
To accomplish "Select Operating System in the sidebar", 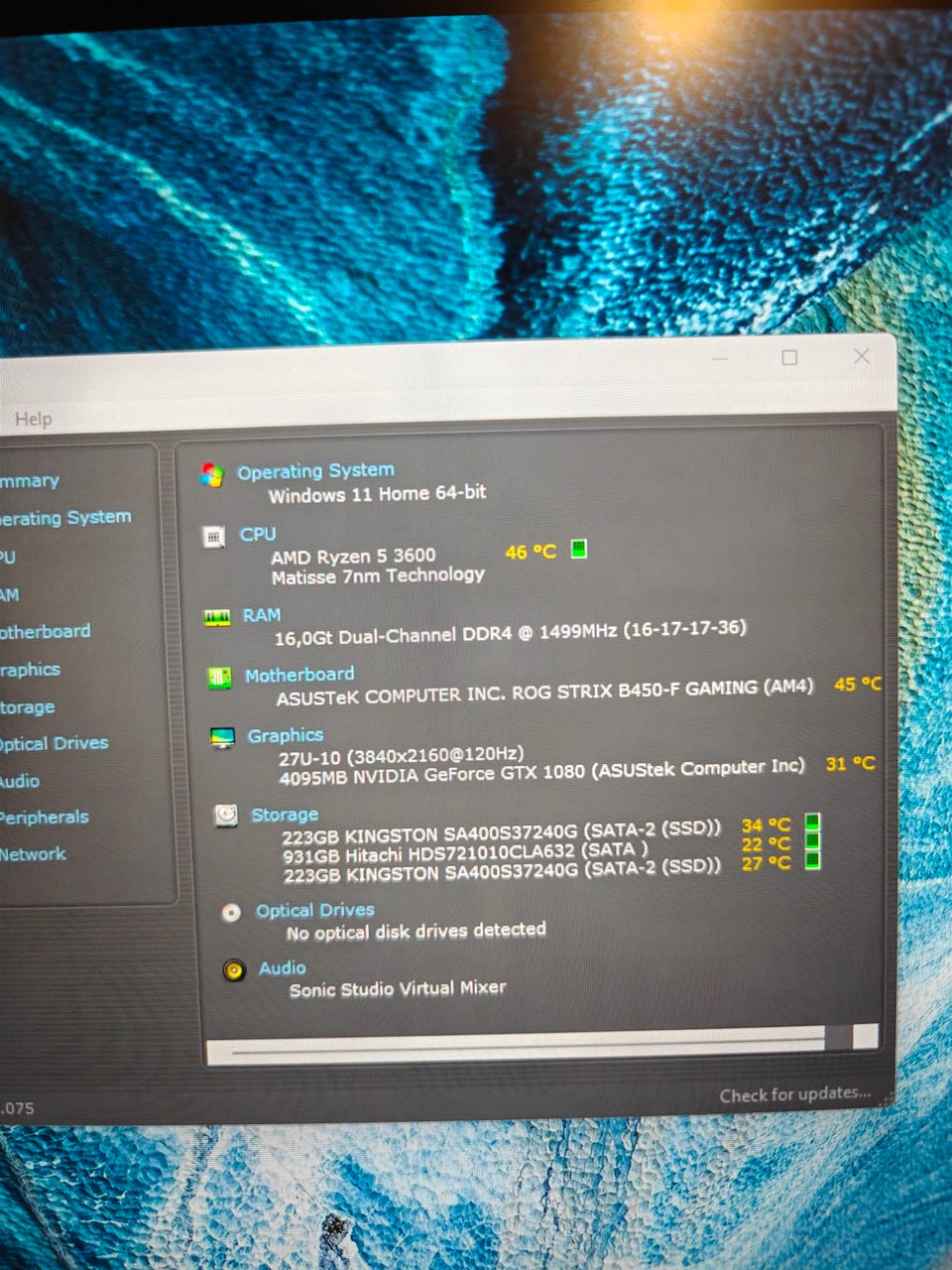I will 65,518.
